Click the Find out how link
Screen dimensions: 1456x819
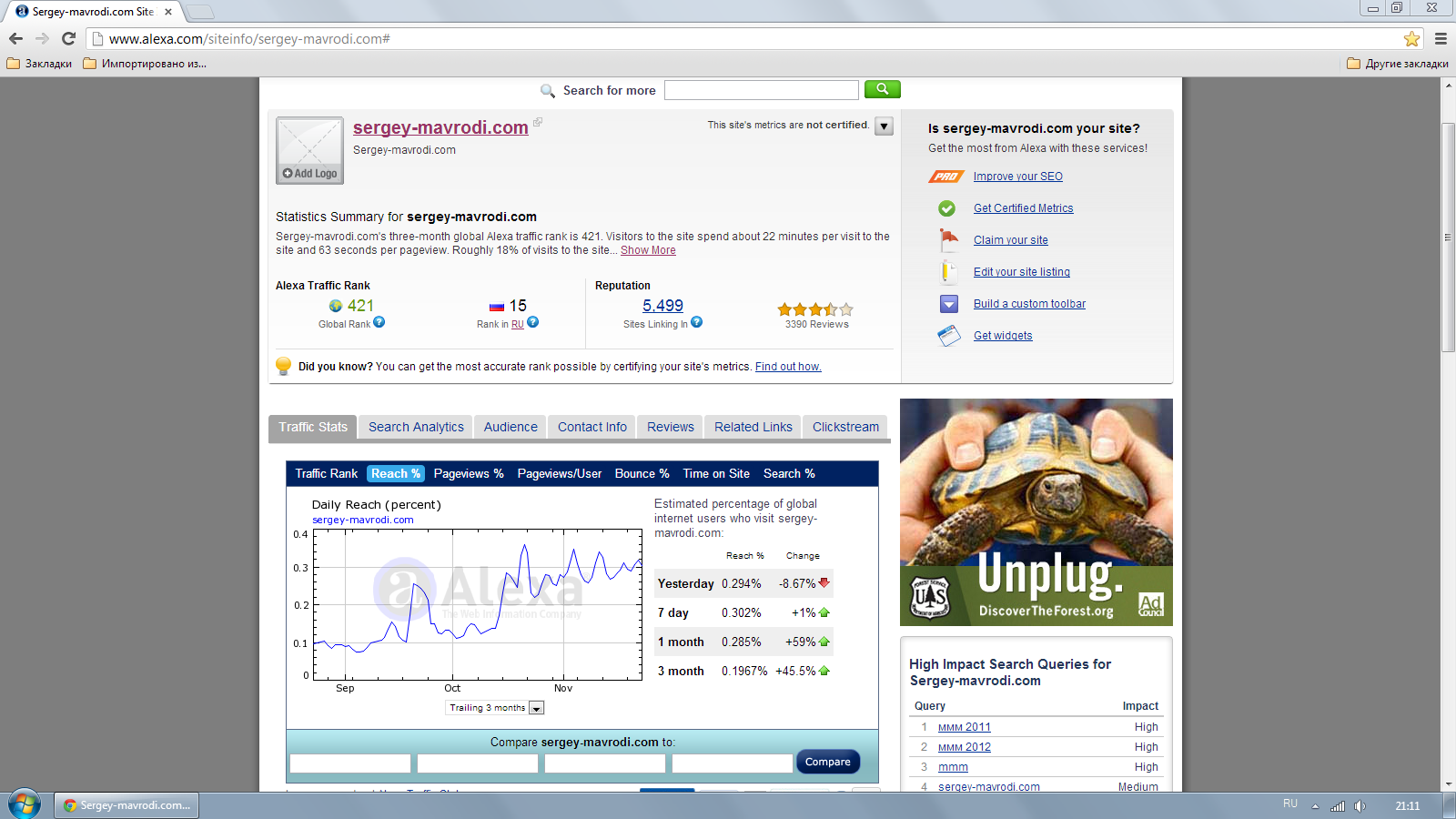point(788,367)
